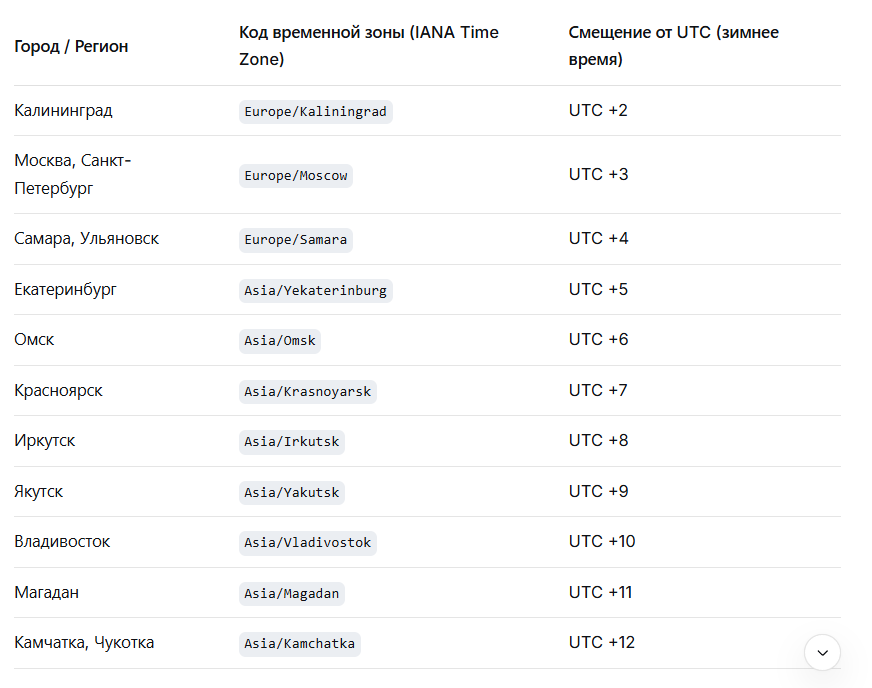Image resolution: width=872 pixels, height=688 pixels.
Task: Click the Asia/Kamchatka code tag
Action: pyautogui.click(x=299, y=644)
